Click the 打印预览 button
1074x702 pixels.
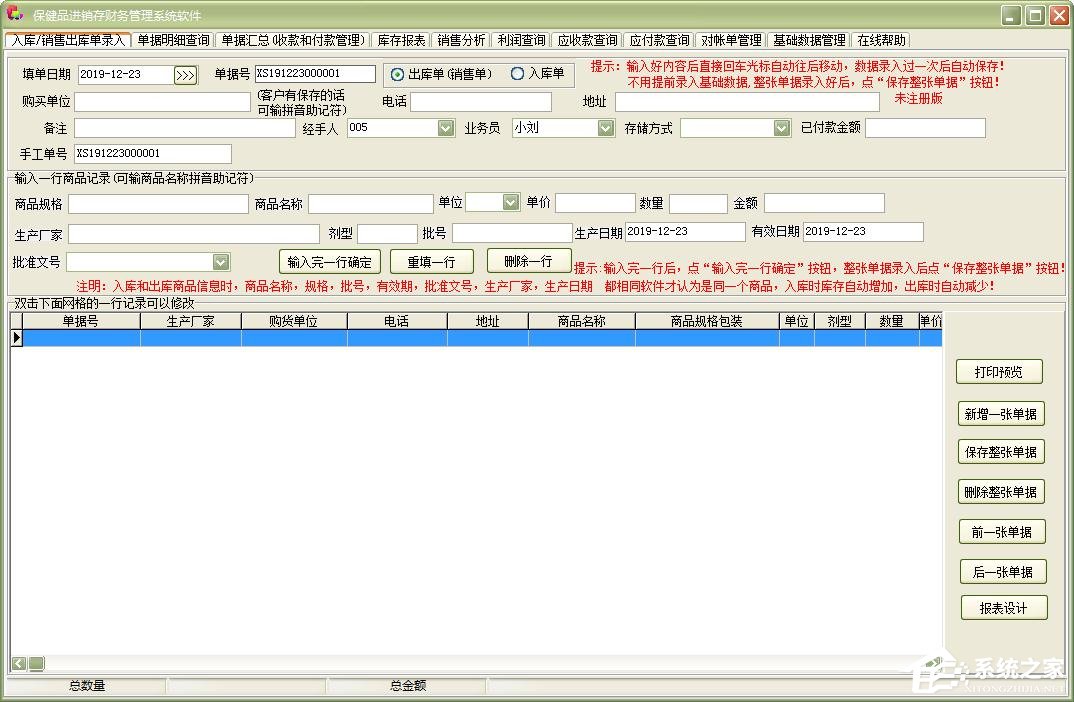coord(999,372)
